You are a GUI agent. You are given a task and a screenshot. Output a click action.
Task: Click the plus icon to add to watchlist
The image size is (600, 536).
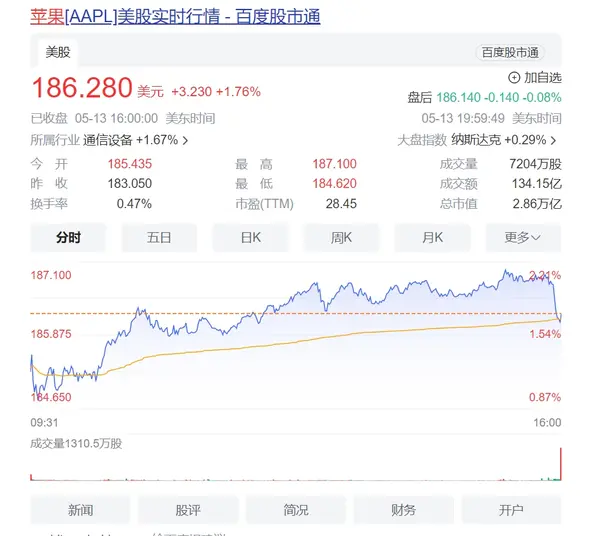(x=514, y=77)
